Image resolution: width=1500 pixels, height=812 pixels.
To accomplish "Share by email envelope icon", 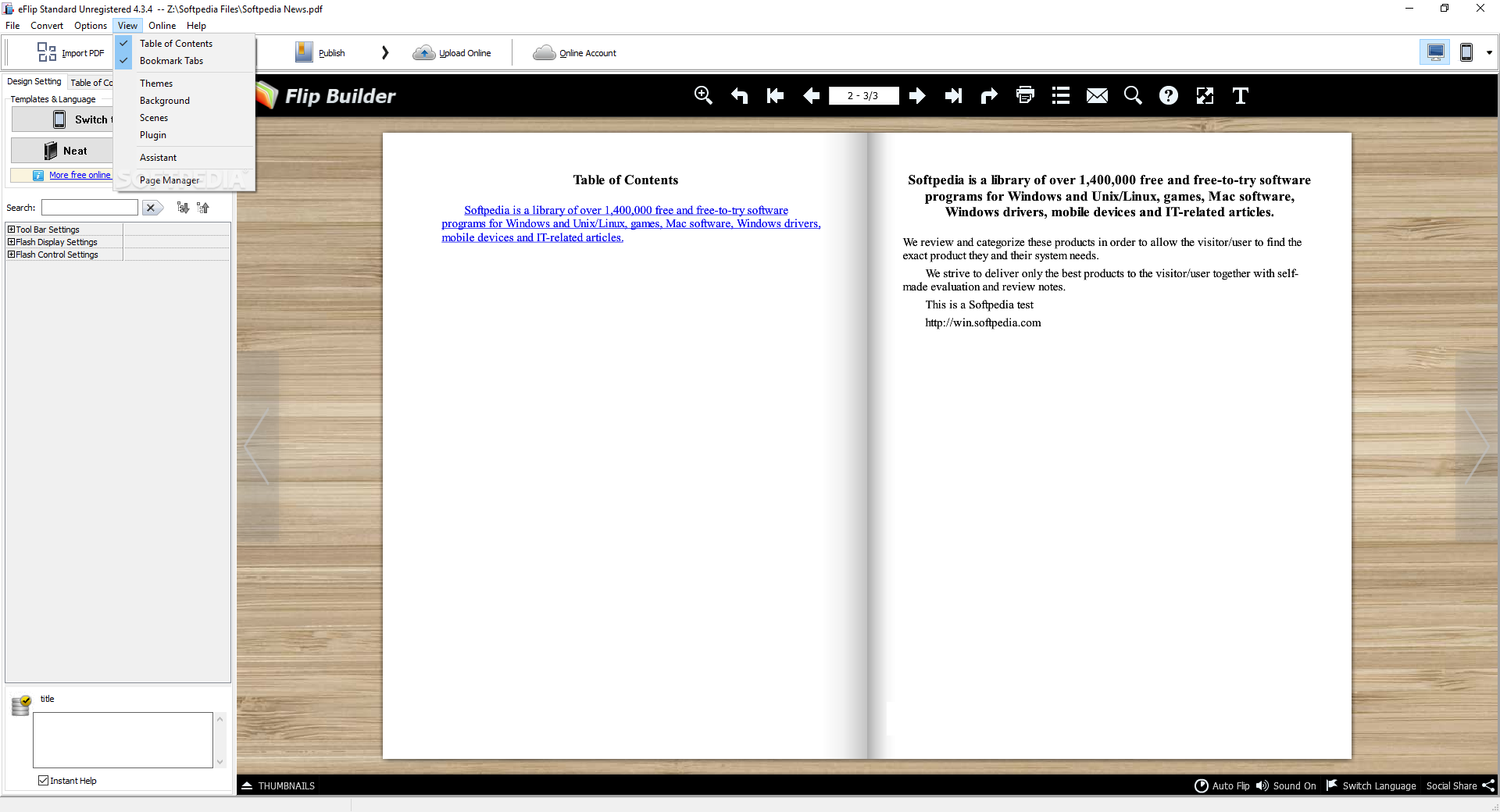I will tap(1097, 95).
